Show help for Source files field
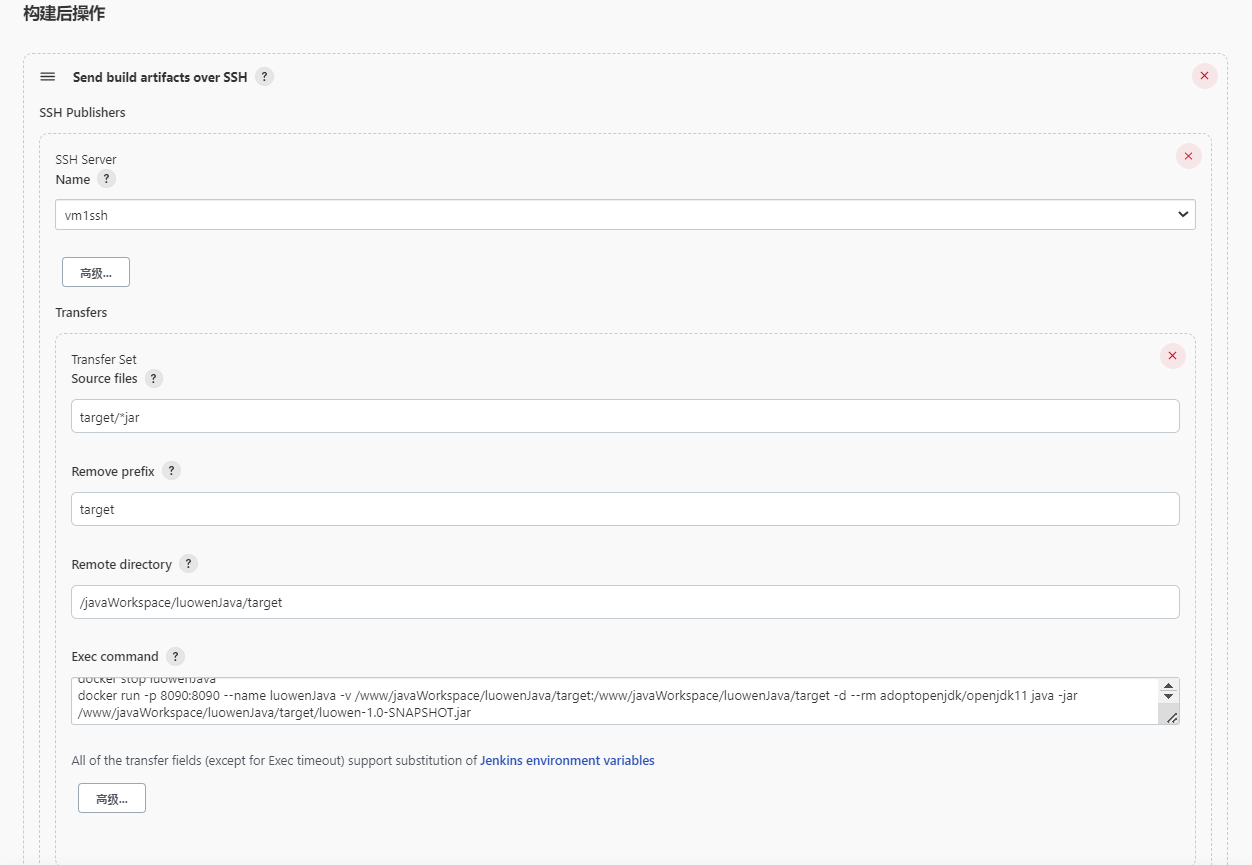1252x865 pixels. tap(154, 379)
